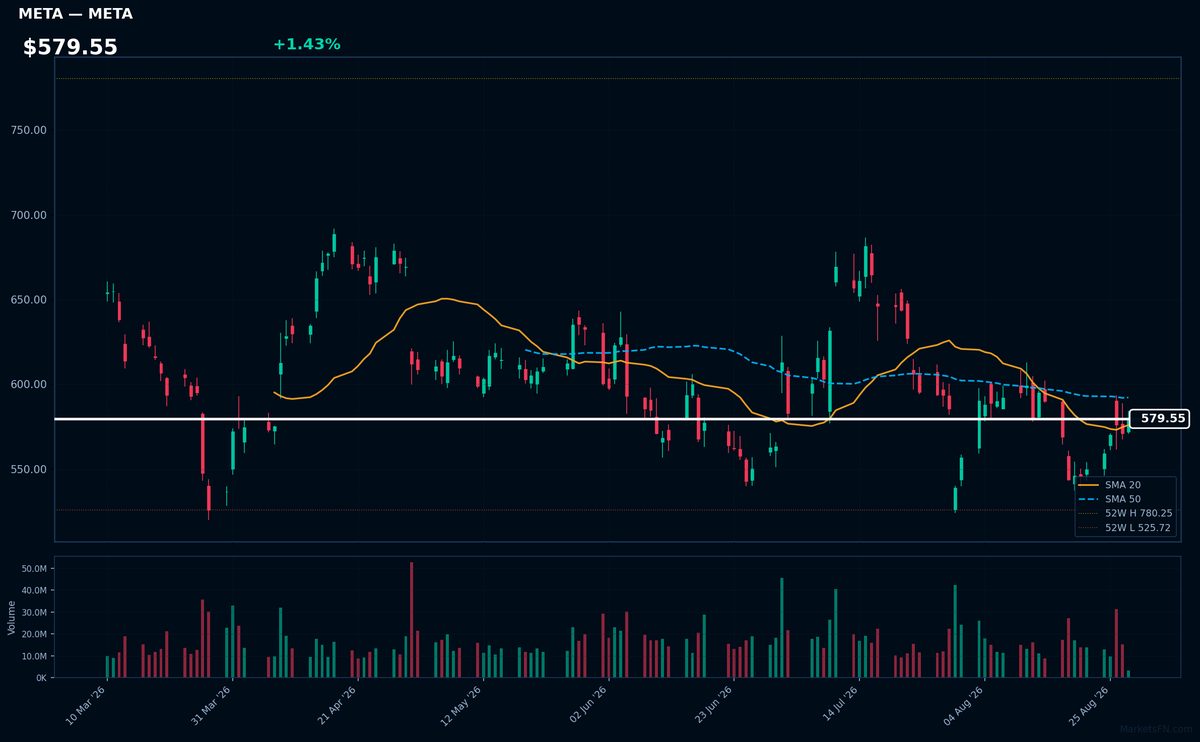Click the 600.00 price axis label
The height and width of the screenshot is (742, 1200).
click(x=28, y=385)
